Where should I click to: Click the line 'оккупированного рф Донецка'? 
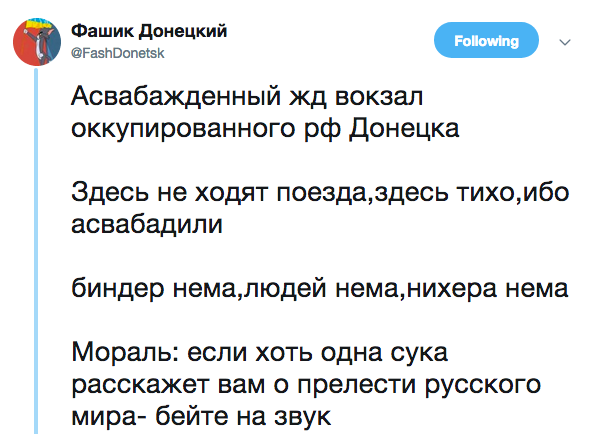[265, 129]
